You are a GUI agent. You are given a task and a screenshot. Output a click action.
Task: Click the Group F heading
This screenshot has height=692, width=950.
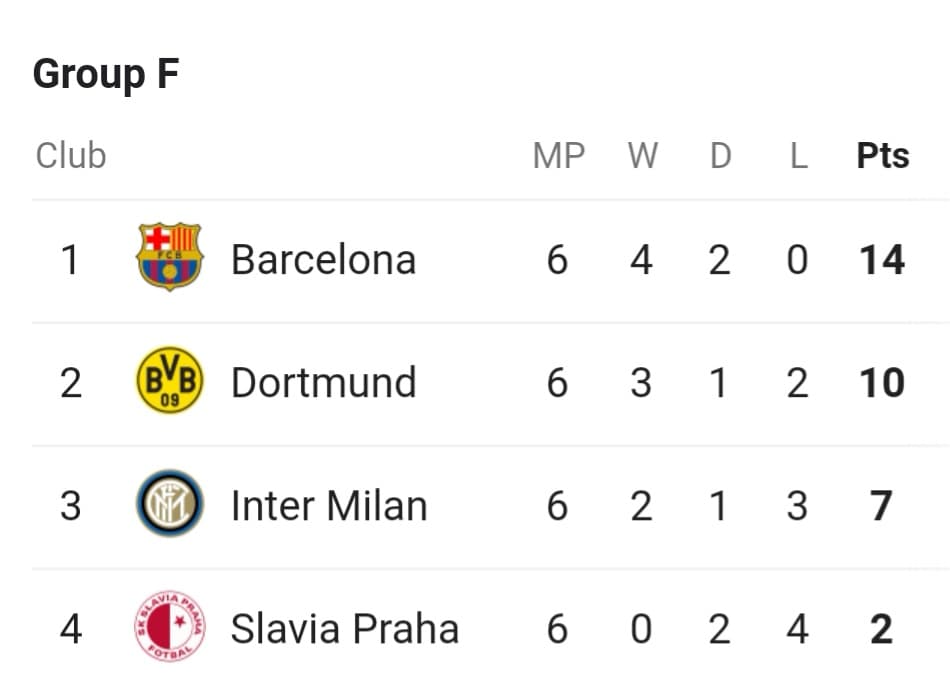106,75
